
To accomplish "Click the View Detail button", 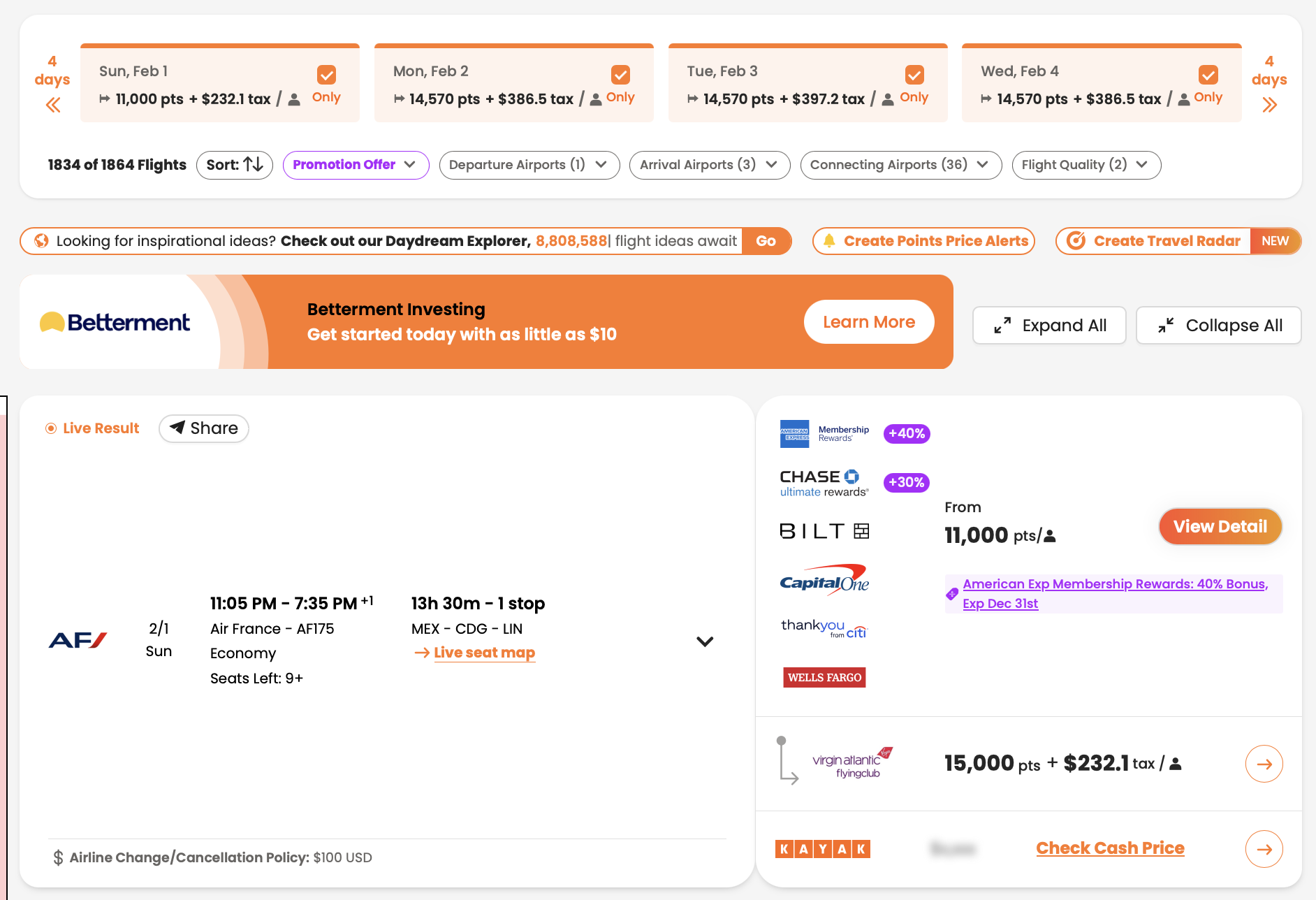I will 1220,527.
